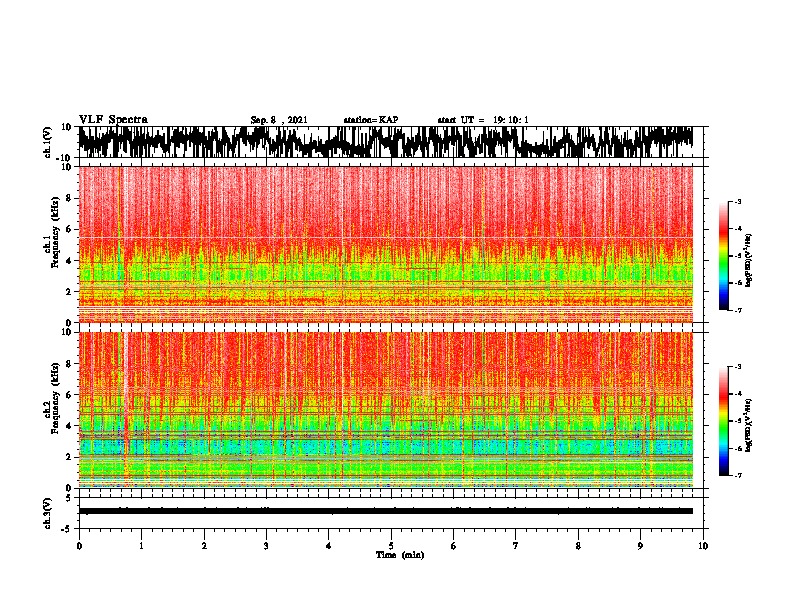This screenshot has height=612, width=792.
Task: Click the ch.2 spectrogram color bar
Action: [x=723, y=421]
